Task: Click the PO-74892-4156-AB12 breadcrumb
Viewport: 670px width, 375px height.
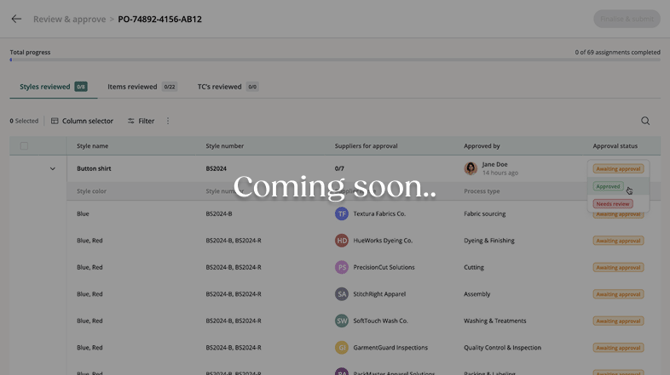Action: [x=160, y=19]
